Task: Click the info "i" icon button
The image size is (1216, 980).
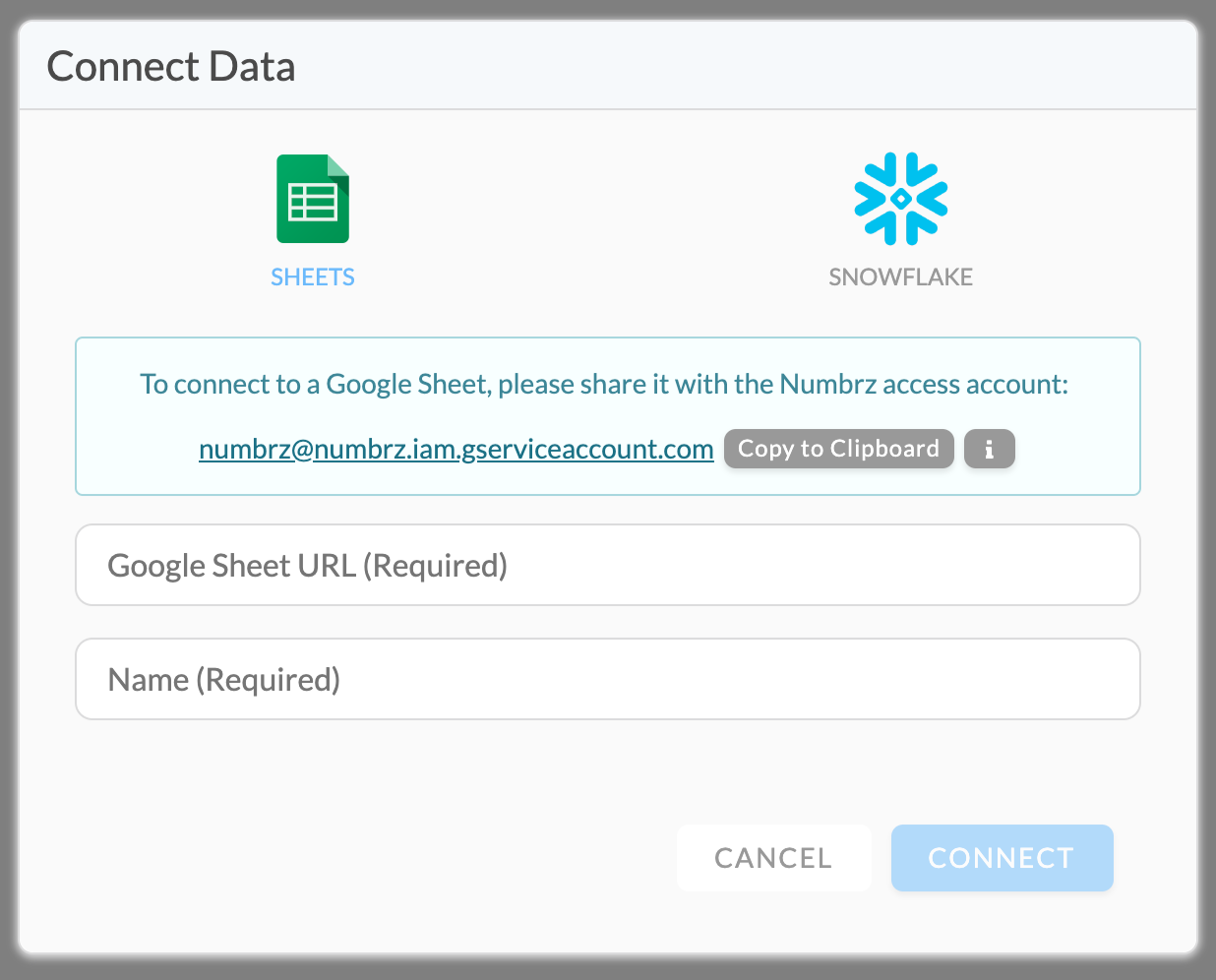Action: (989, 449)
